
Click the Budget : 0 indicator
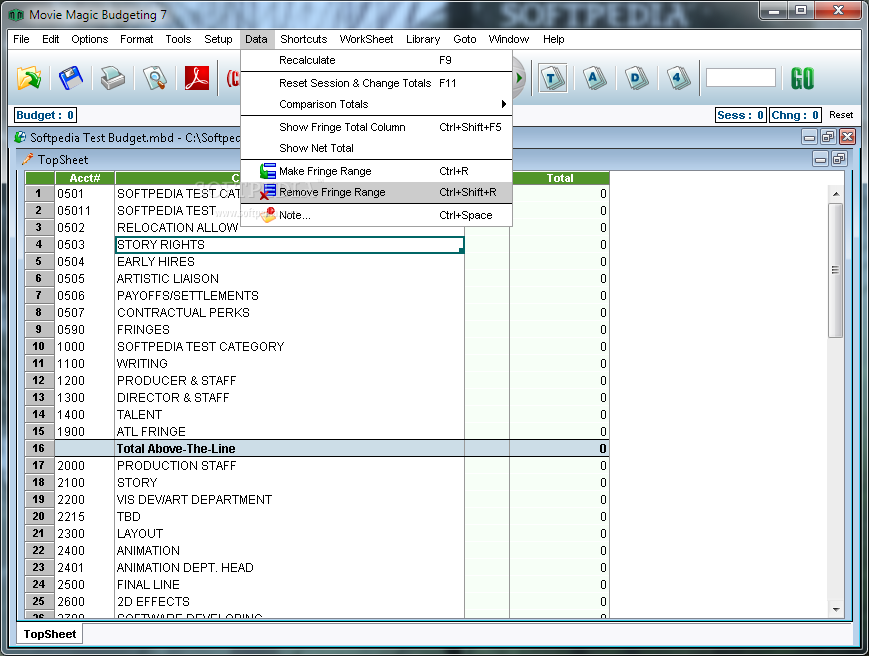[45, 115]
